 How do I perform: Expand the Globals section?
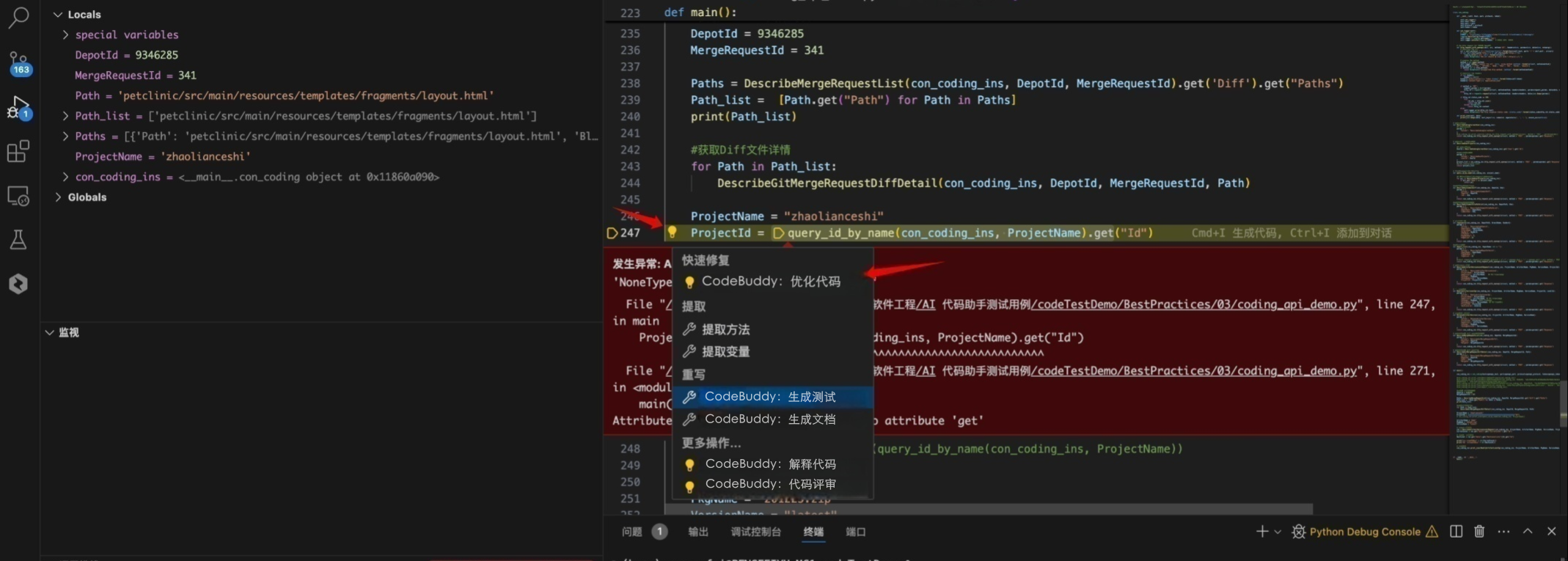58,197
